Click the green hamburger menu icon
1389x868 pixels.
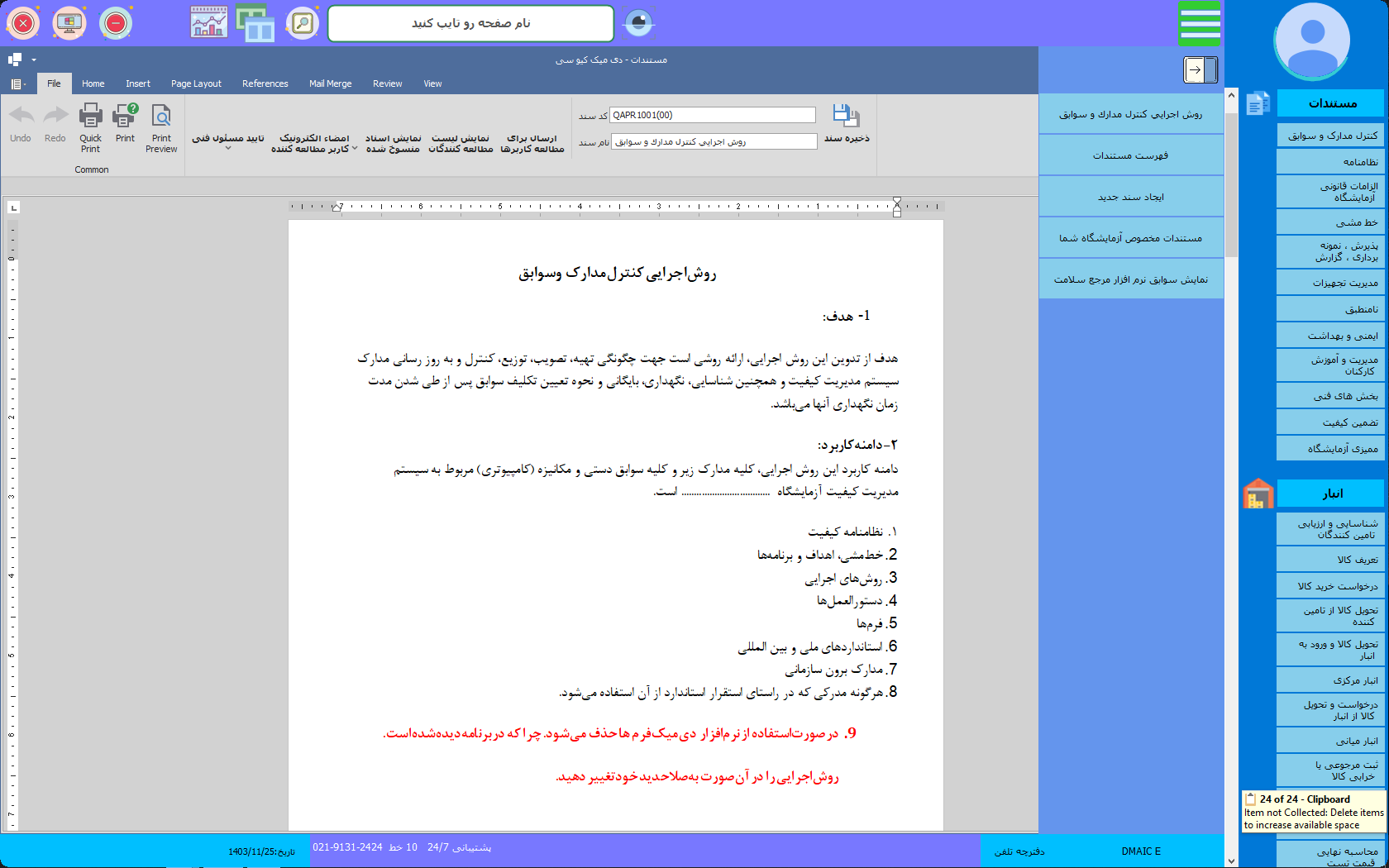point(1199,23)
